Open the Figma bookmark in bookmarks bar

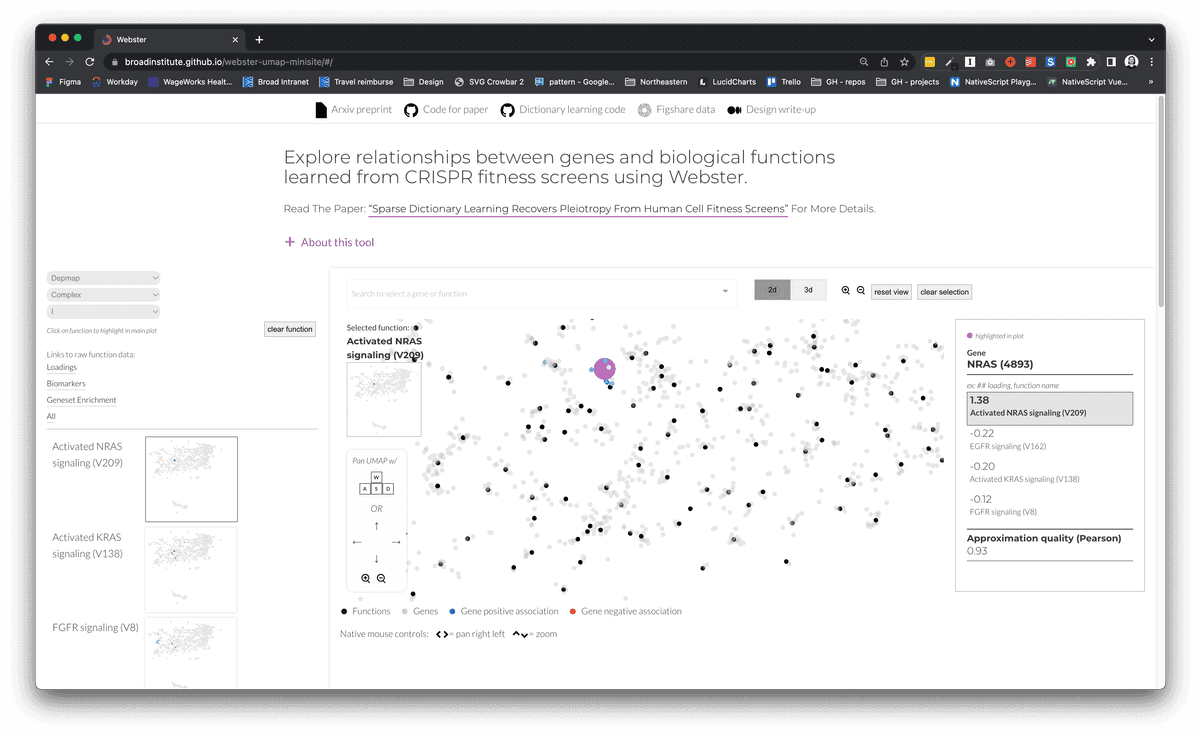[62, 81]
